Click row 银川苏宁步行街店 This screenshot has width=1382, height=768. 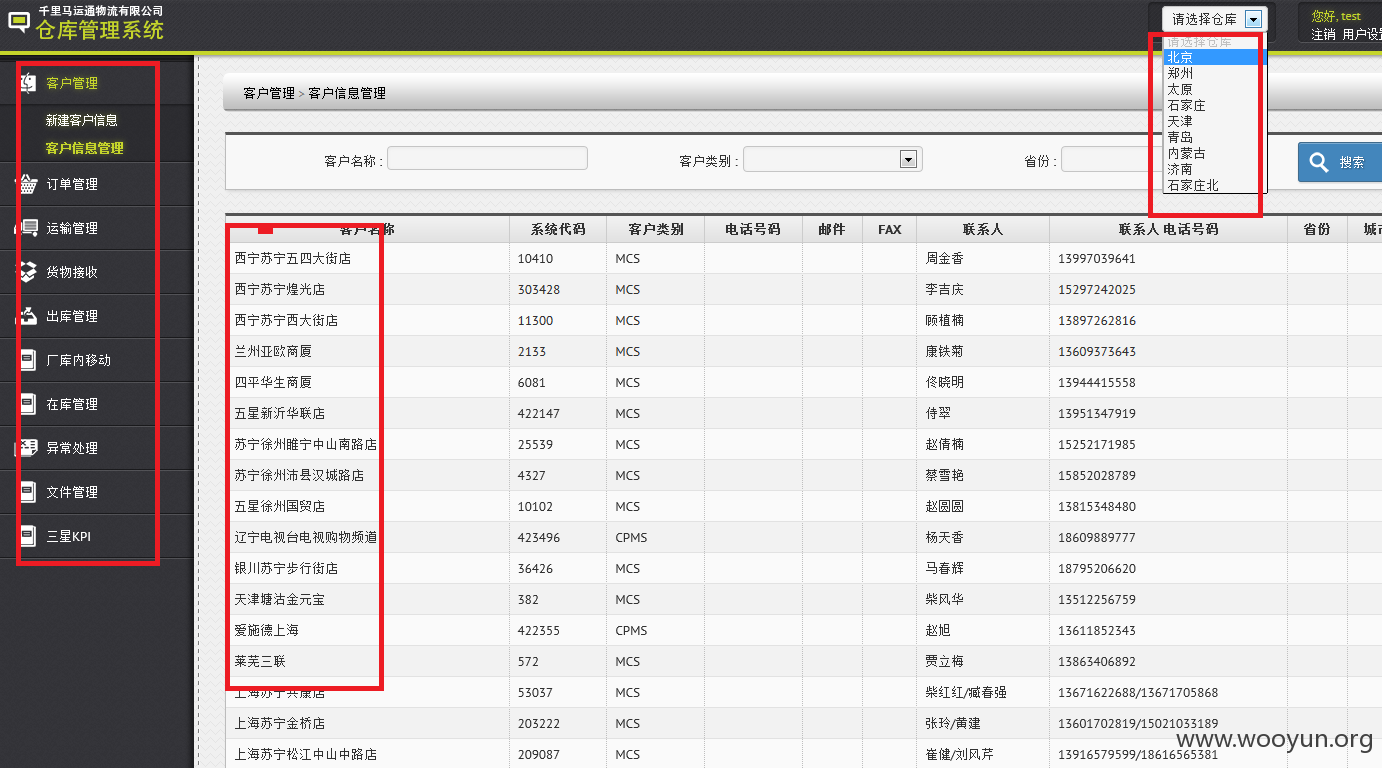[x=804, y=568]
